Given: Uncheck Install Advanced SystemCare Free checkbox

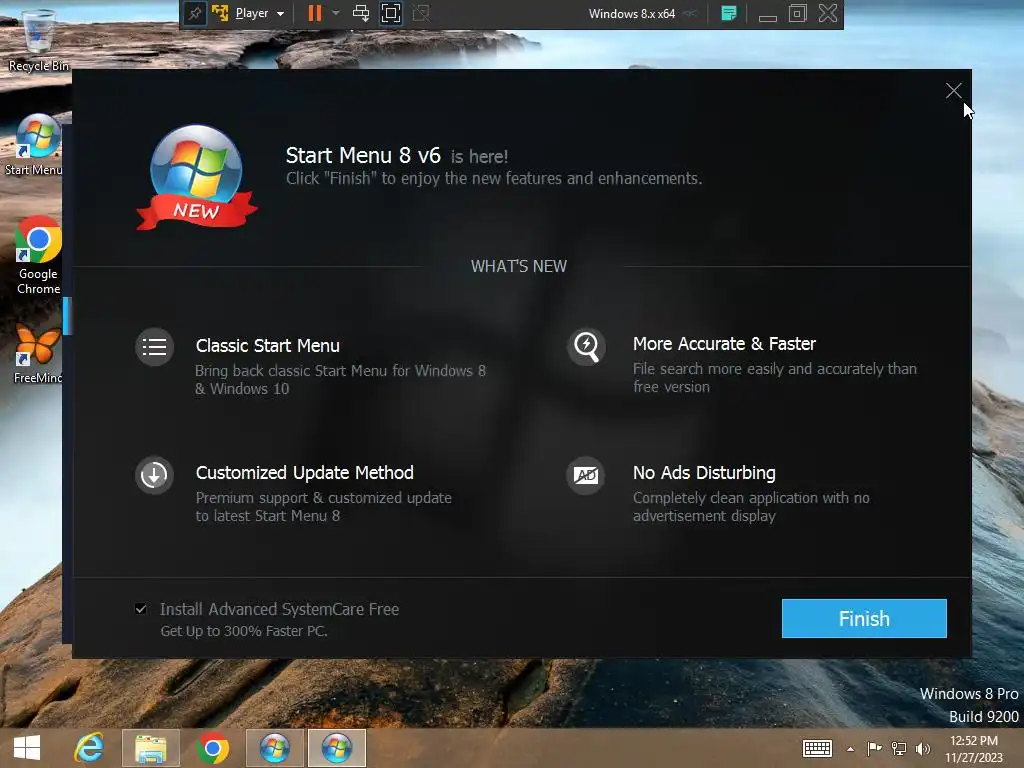Looking at the screenshot, I should [140, 609].
